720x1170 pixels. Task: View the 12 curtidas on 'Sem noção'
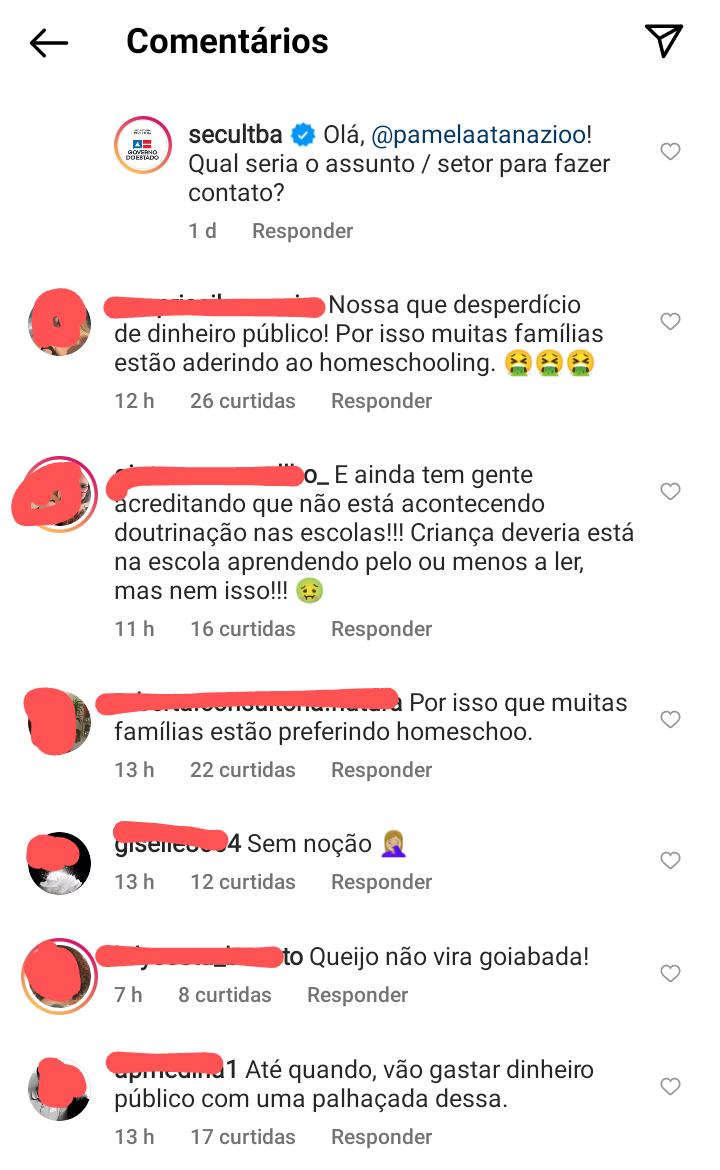242,882
